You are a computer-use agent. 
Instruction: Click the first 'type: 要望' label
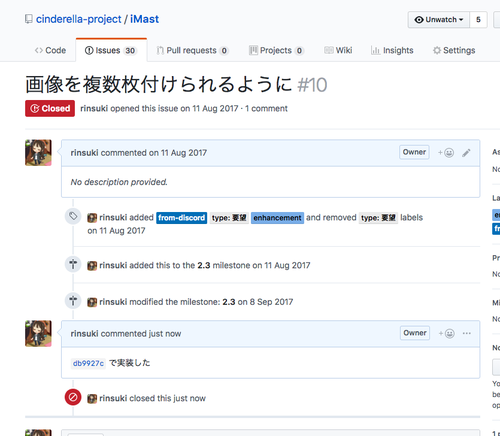click(x=229, y=218)
